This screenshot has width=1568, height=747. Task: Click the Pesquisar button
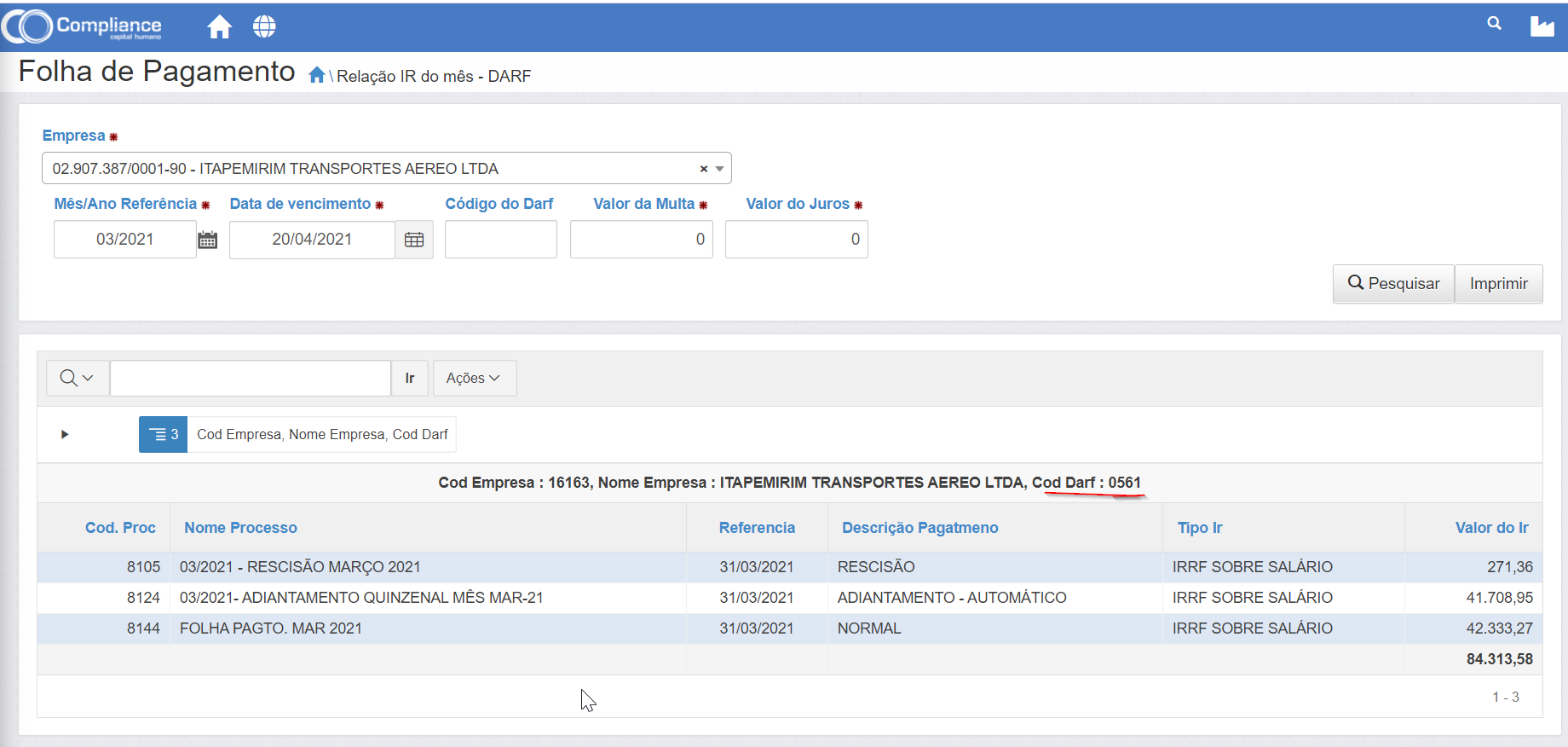pos(1393,284)
